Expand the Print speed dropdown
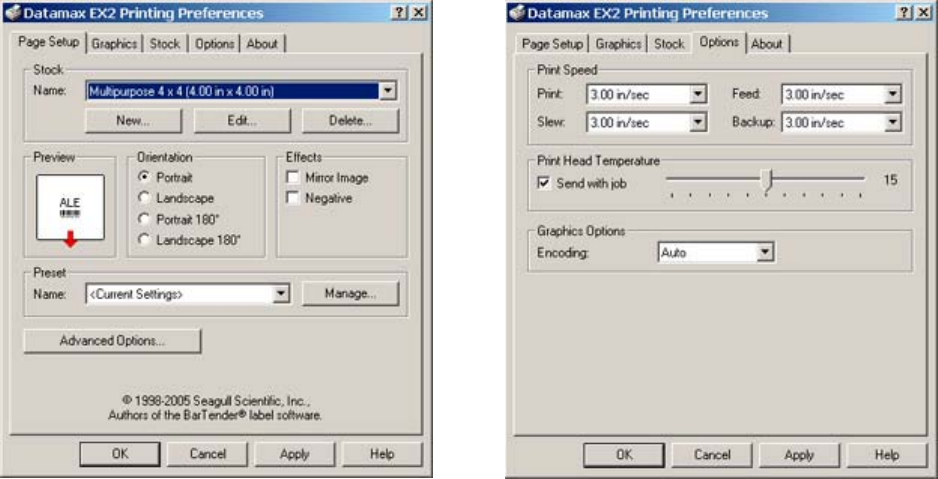The height and width of the screenshot is (479, 938). pos(698,94)
